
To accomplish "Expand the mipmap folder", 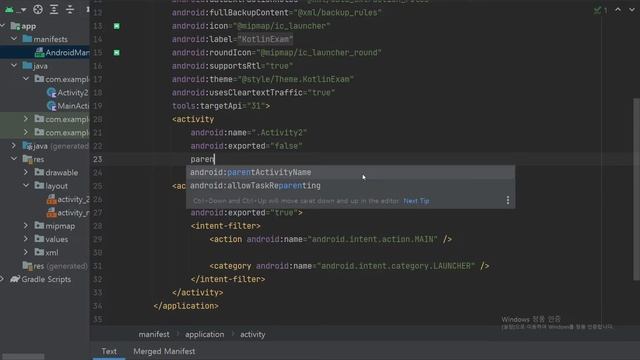I will [x=26, y=226].
